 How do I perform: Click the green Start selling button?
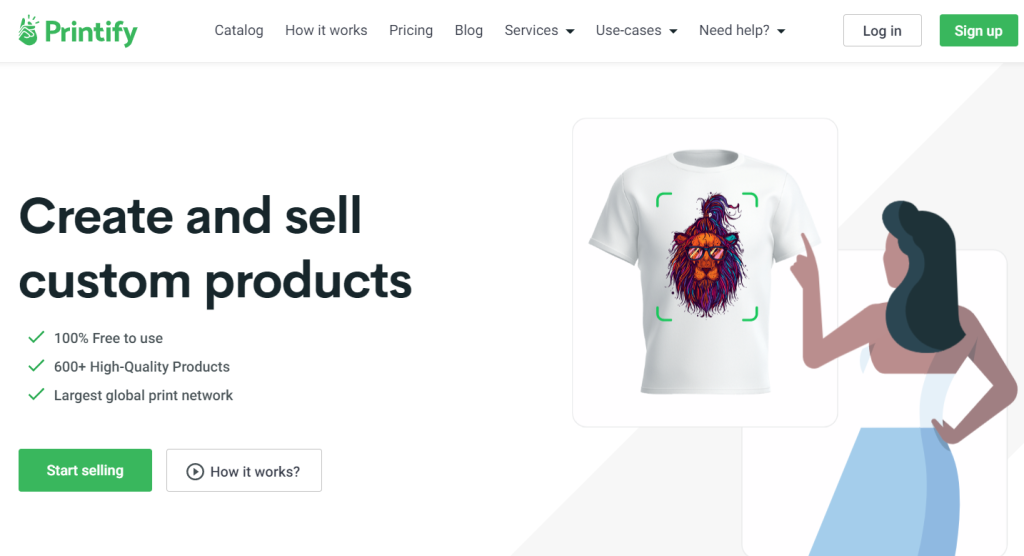click(85, 470)
